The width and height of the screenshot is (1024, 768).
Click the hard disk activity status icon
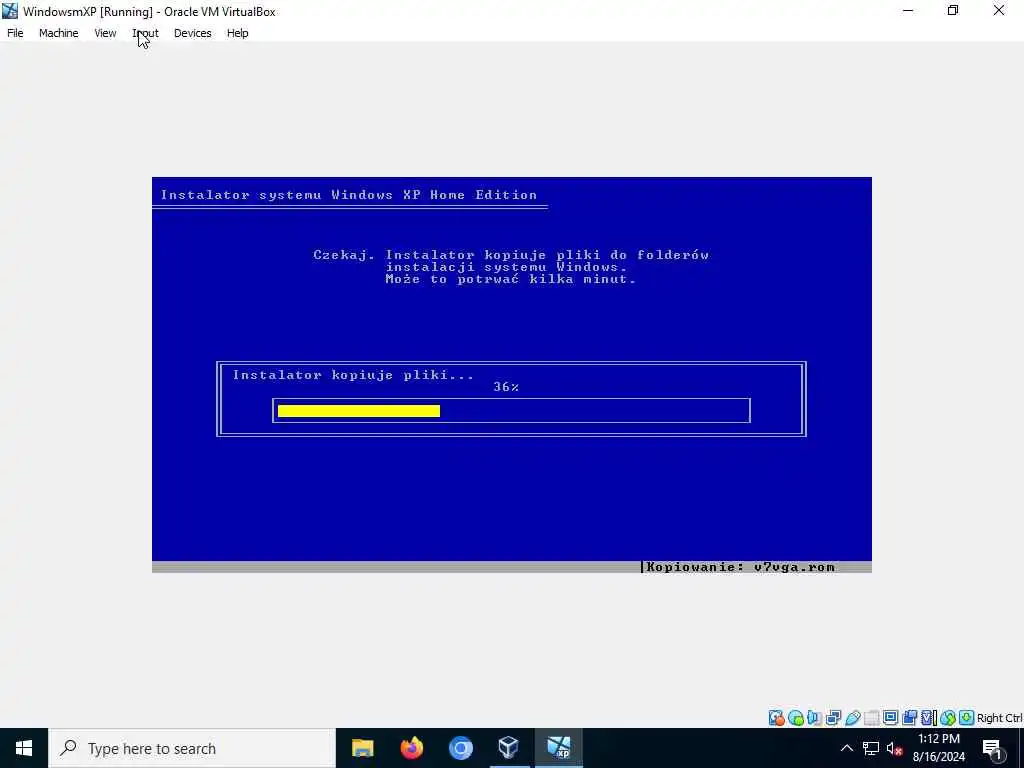coord(776,718)
